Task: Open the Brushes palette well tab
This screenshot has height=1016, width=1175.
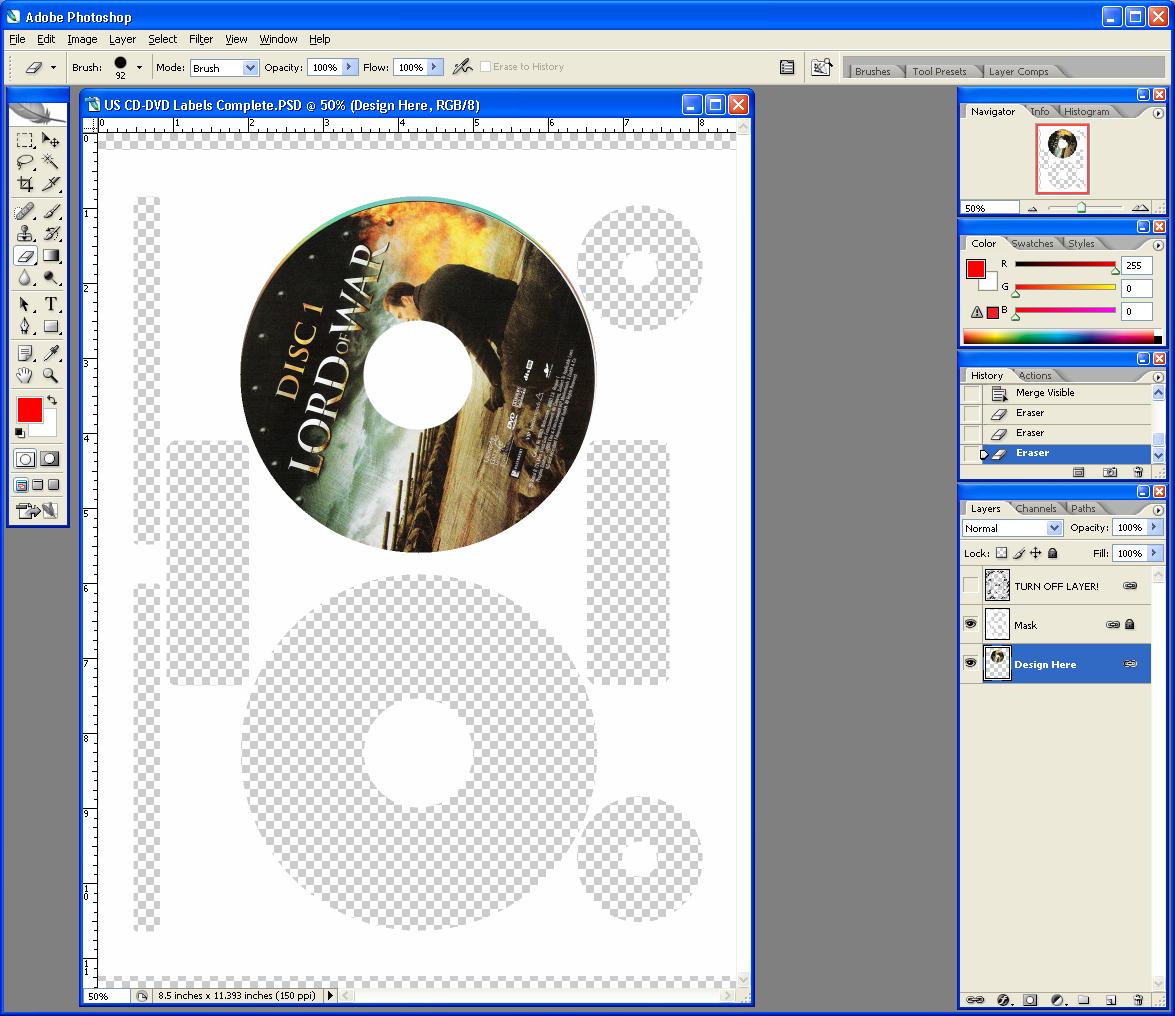Action: (872, 71)
